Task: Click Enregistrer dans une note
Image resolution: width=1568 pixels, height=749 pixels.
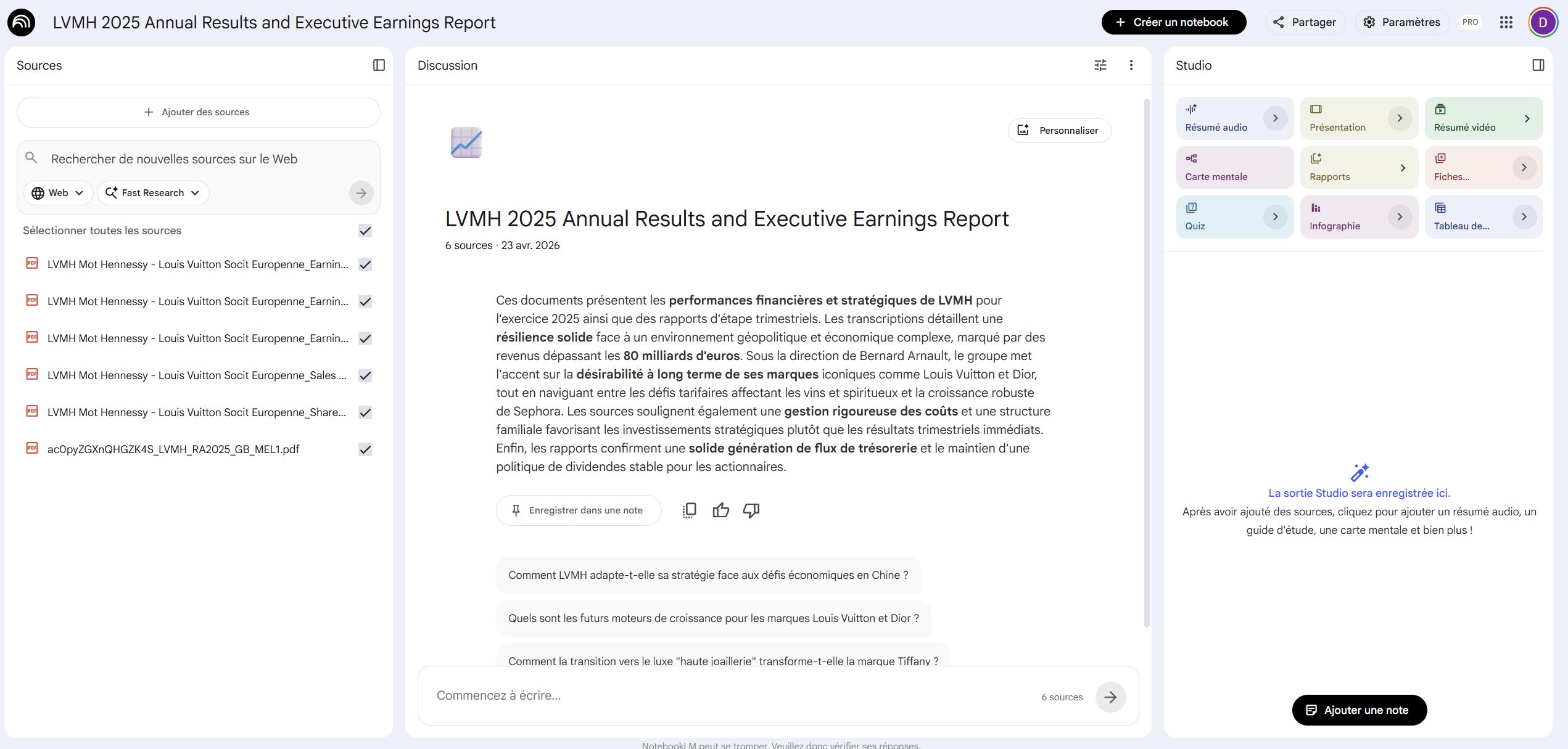Action: (579, 510)
